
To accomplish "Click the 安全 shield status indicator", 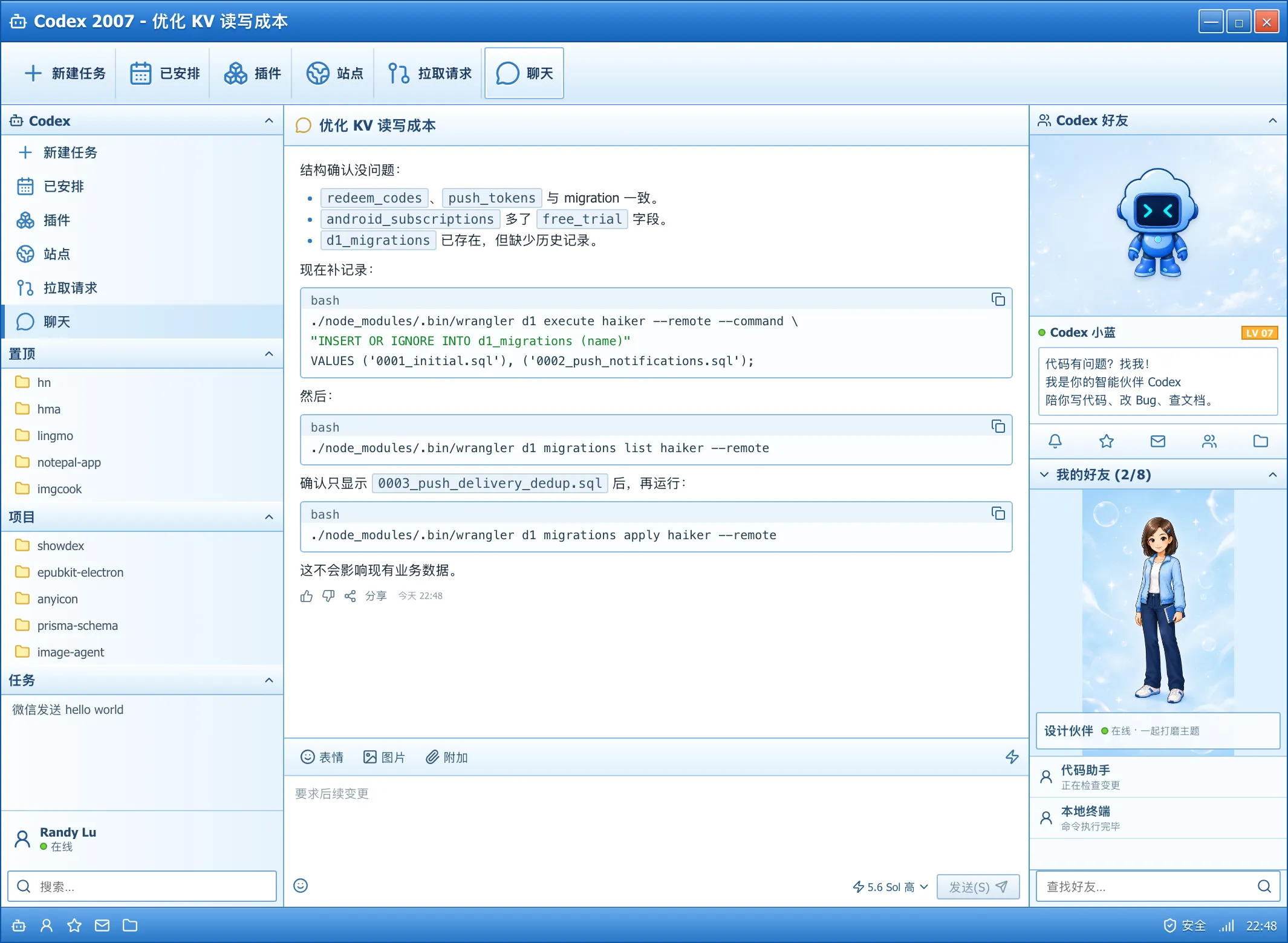I will pyautogui.click(x=1185, y=925).
